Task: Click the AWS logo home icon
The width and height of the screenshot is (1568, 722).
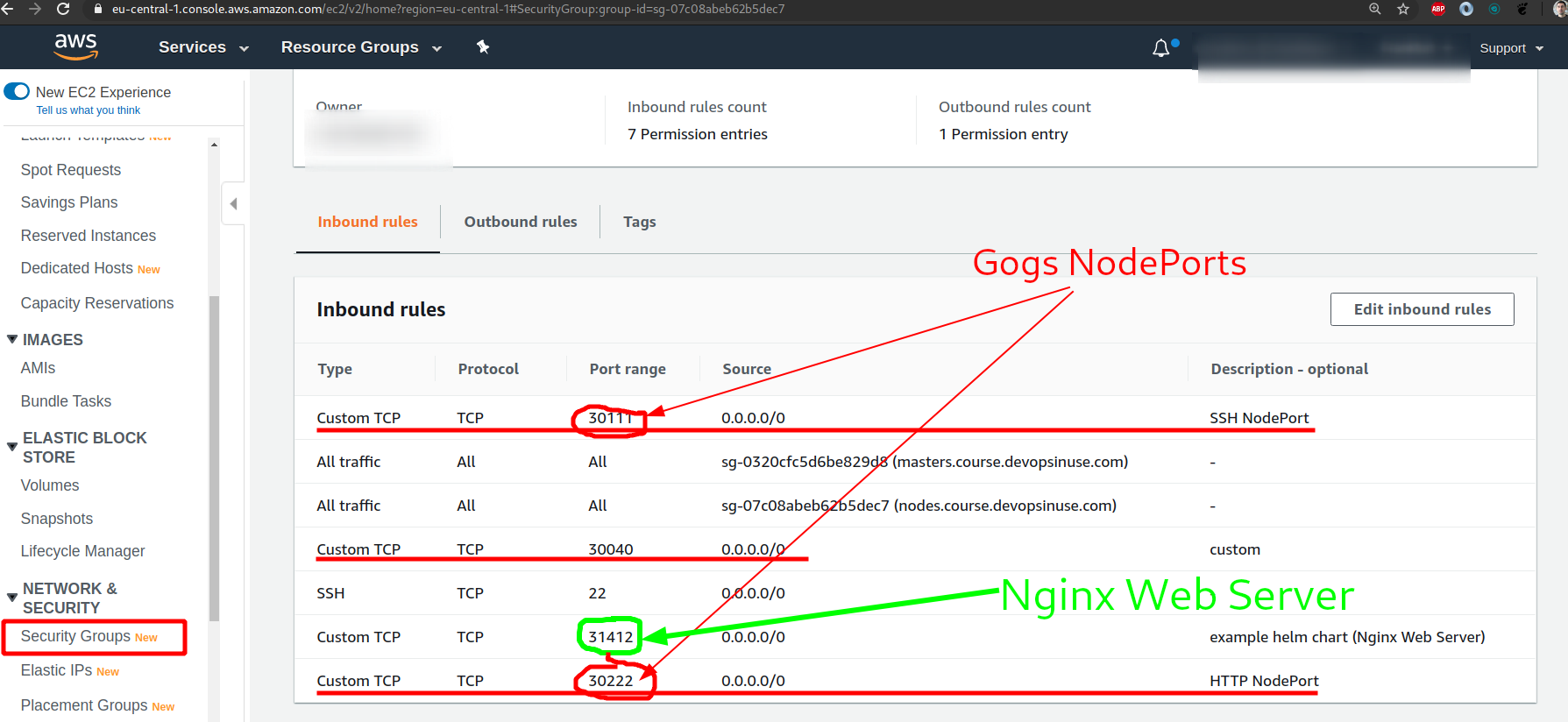Action: [75, 46]
